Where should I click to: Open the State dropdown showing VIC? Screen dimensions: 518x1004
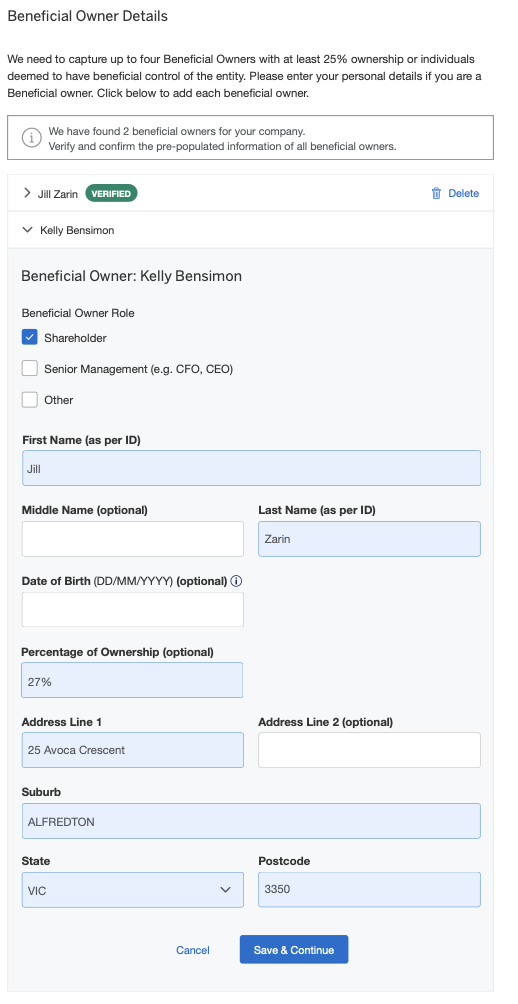[133, 890]
